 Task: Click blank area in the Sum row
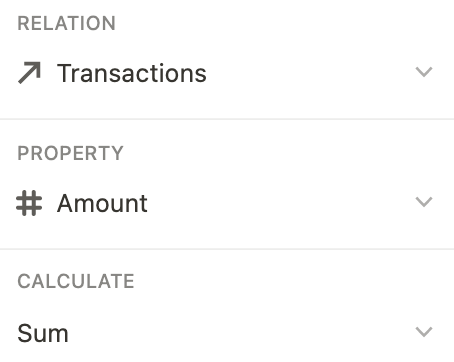tap(240, 333)
